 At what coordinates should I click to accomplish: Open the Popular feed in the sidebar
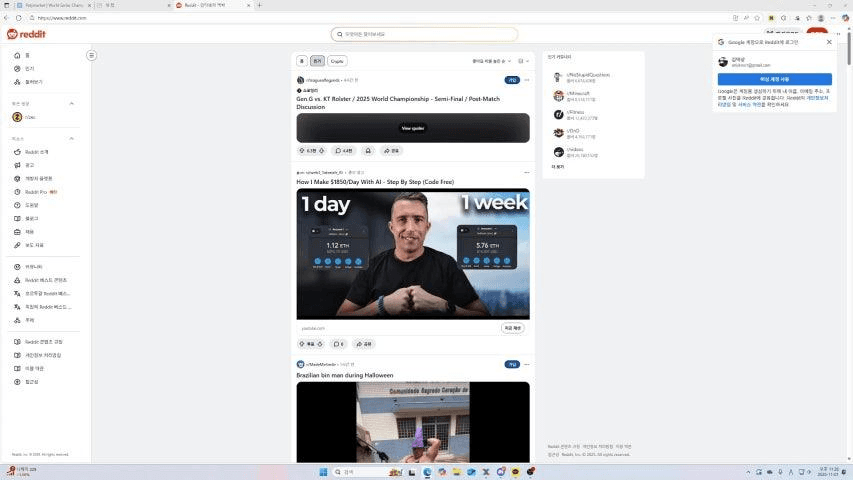tap(28, 68)
